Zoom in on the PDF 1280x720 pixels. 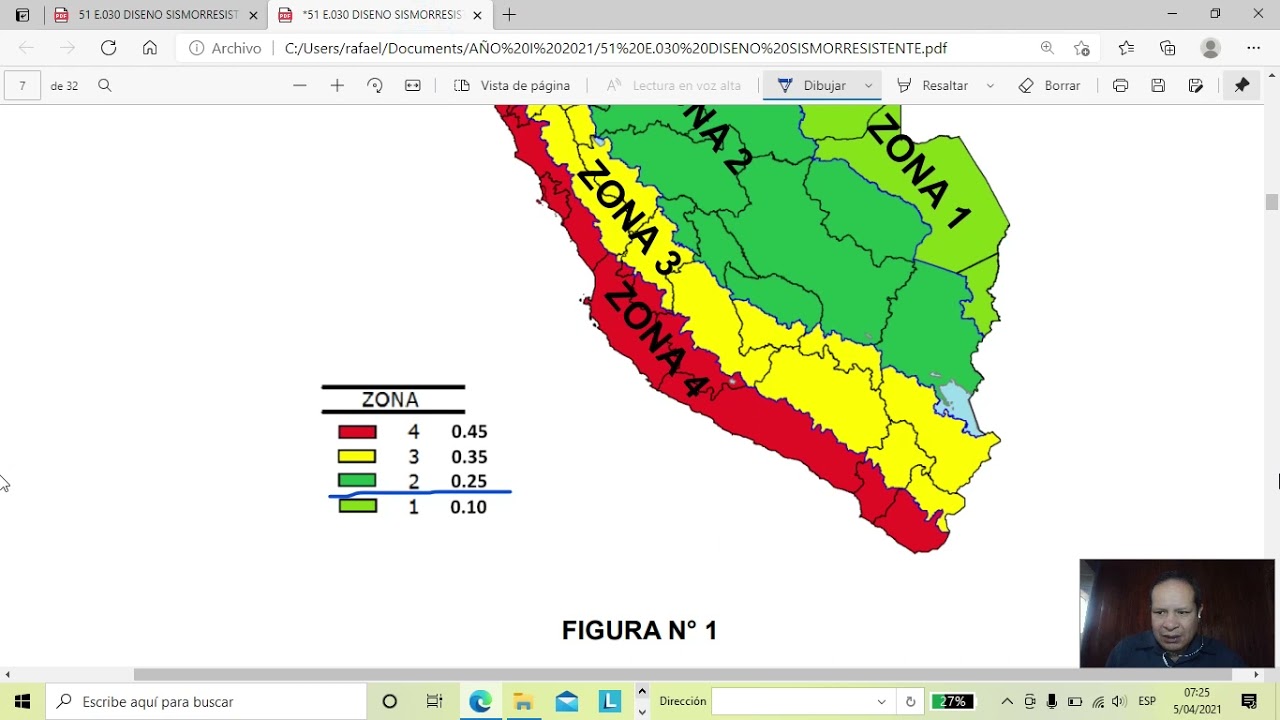click(337, 86)
